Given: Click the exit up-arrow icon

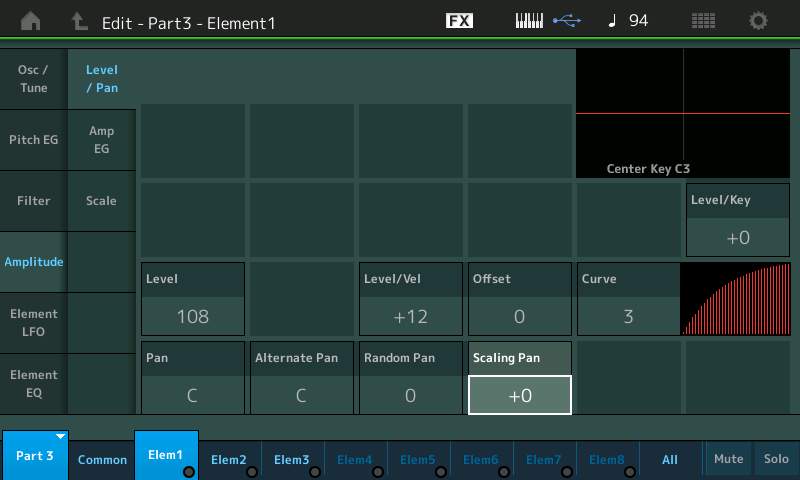Looking at the screenshot, I should [x=79, y=21].
